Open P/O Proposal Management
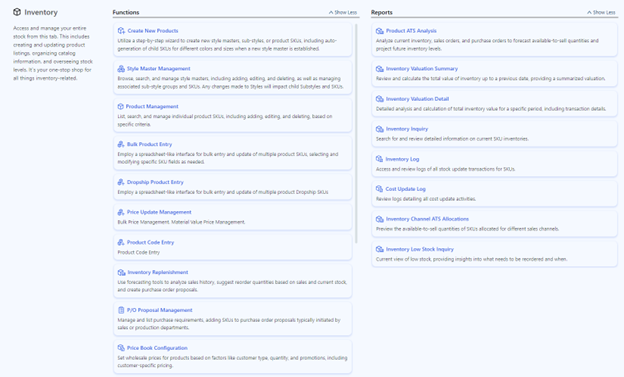 (x=160, y=310)
